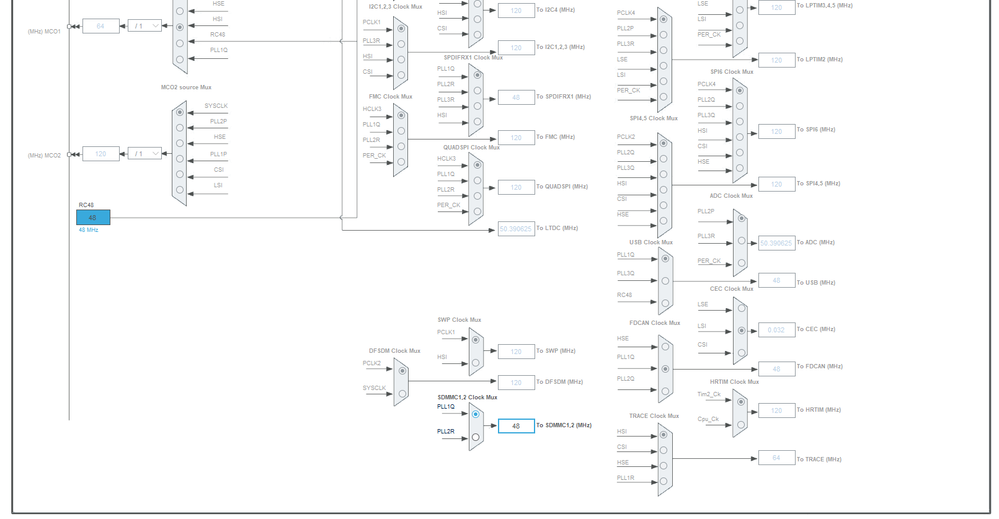
Task: Click the To TRACE frequency field 64
Action: (x=777, y=458)
